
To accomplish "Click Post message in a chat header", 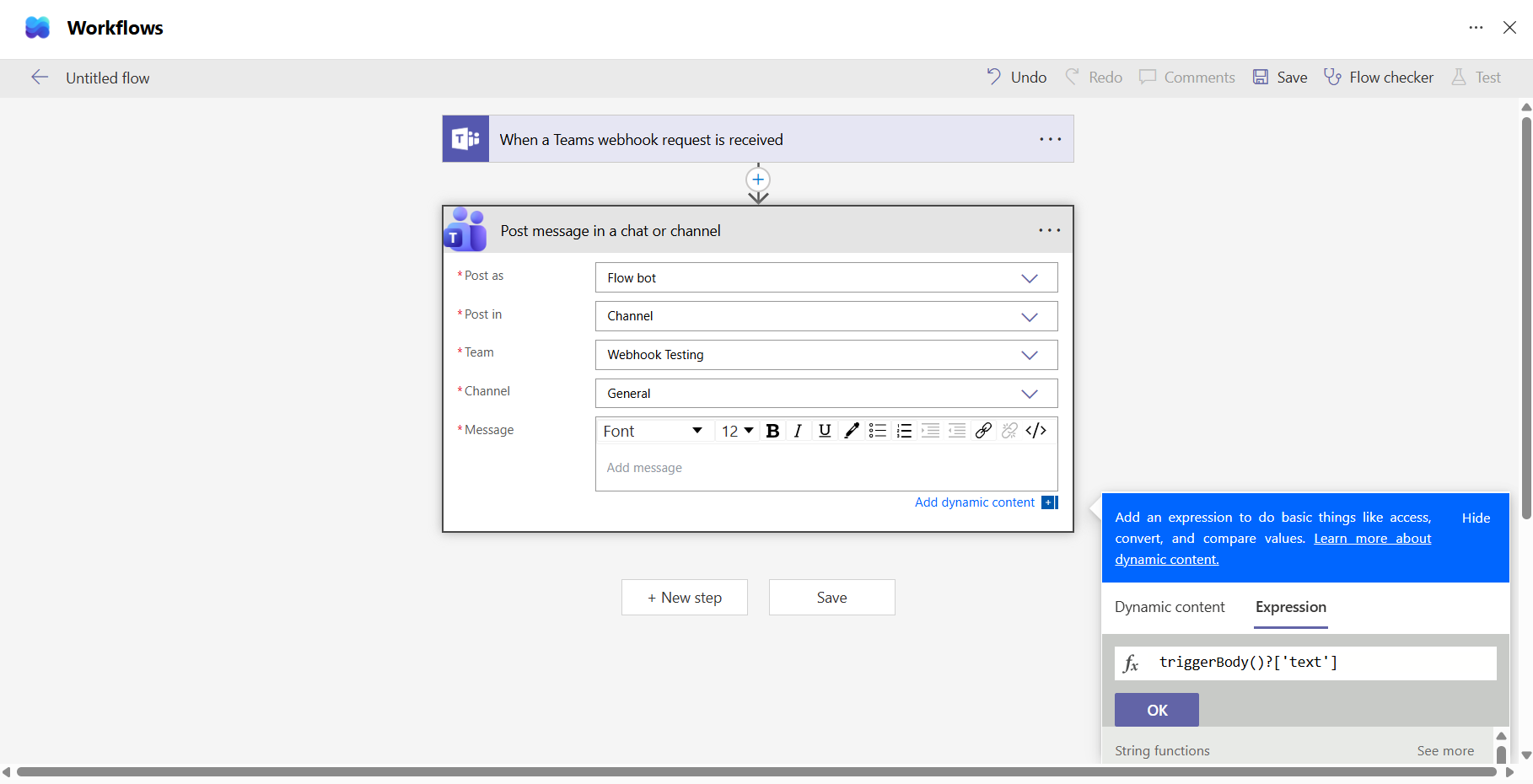I will tap(758, 230).
